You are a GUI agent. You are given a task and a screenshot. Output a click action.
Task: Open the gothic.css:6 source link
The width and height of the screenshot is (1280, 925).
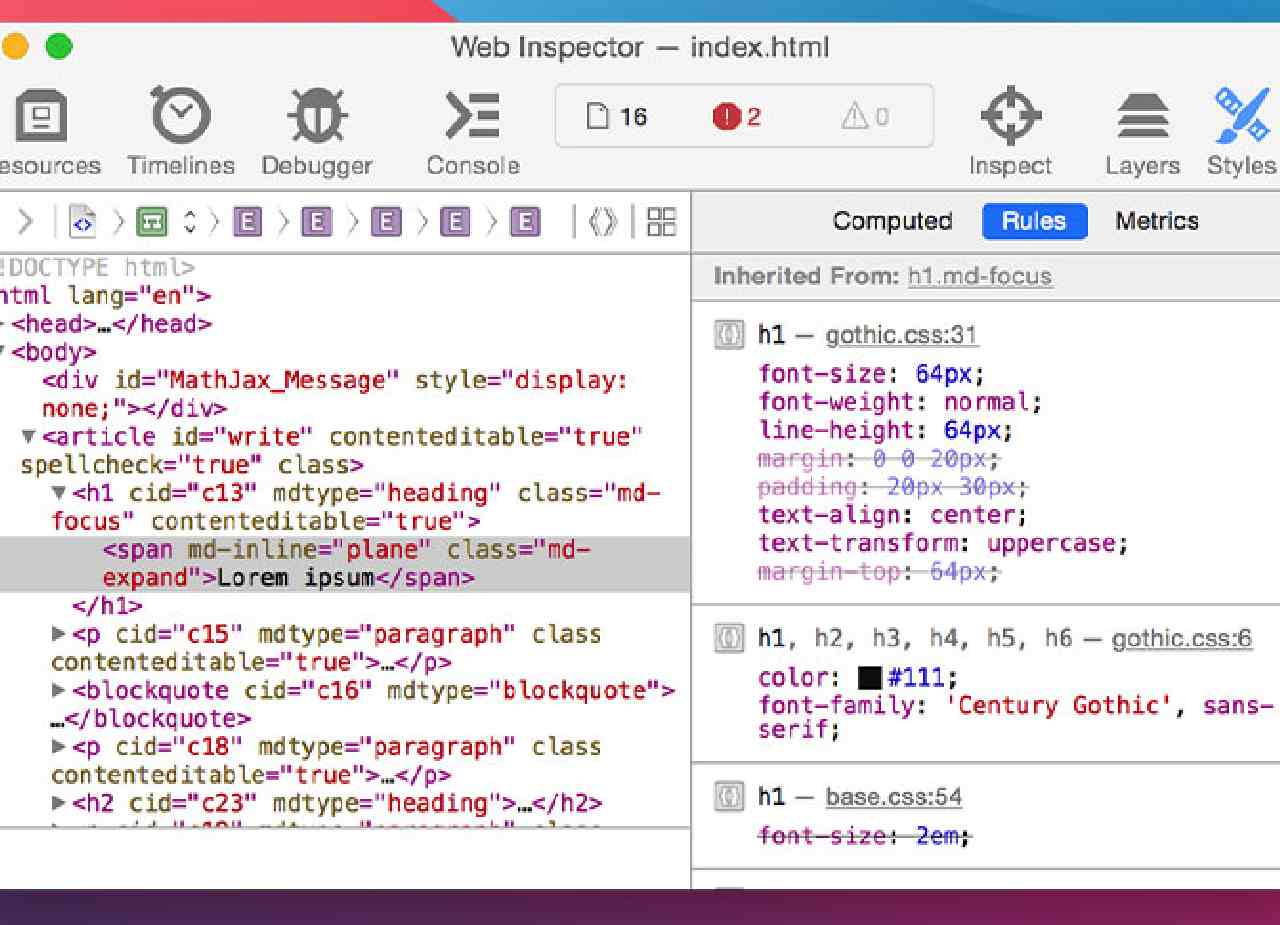pyautogui.click(x=1181, y=638)
